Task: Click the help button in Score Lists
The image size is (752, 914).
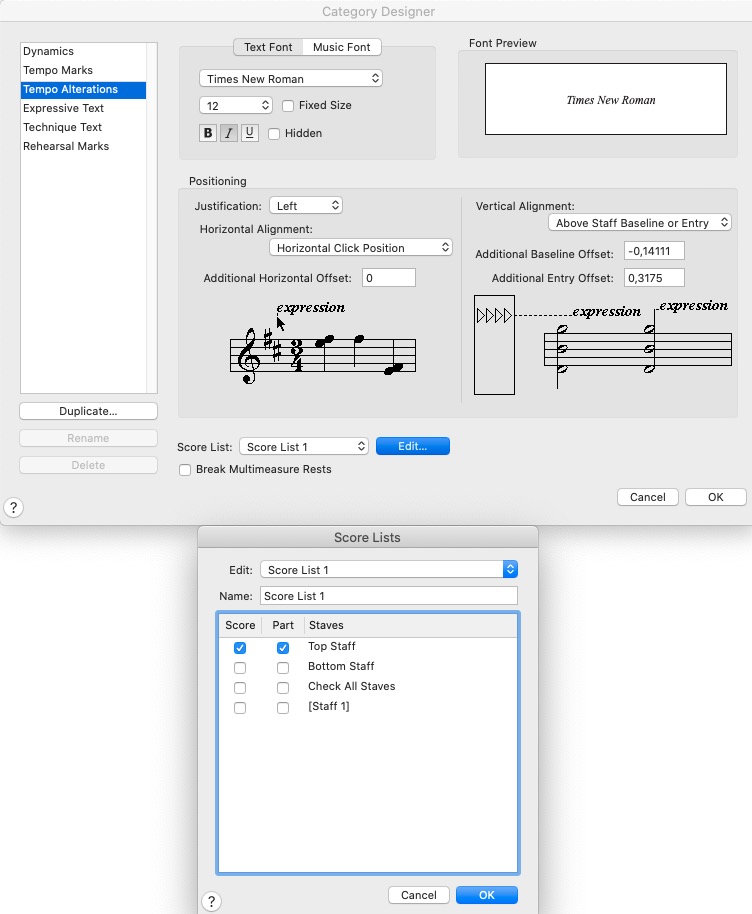Action: click(x=211, y=901)
